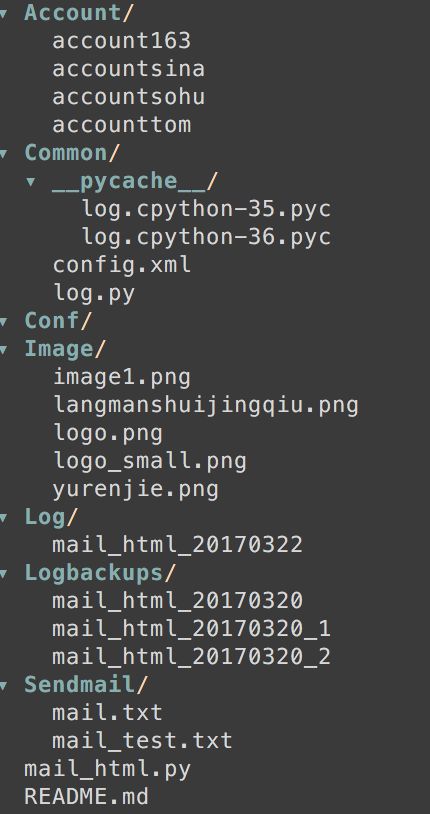Open the account163 file
The width and height of the screenshot is (430, 814).
tap(122, 41)
